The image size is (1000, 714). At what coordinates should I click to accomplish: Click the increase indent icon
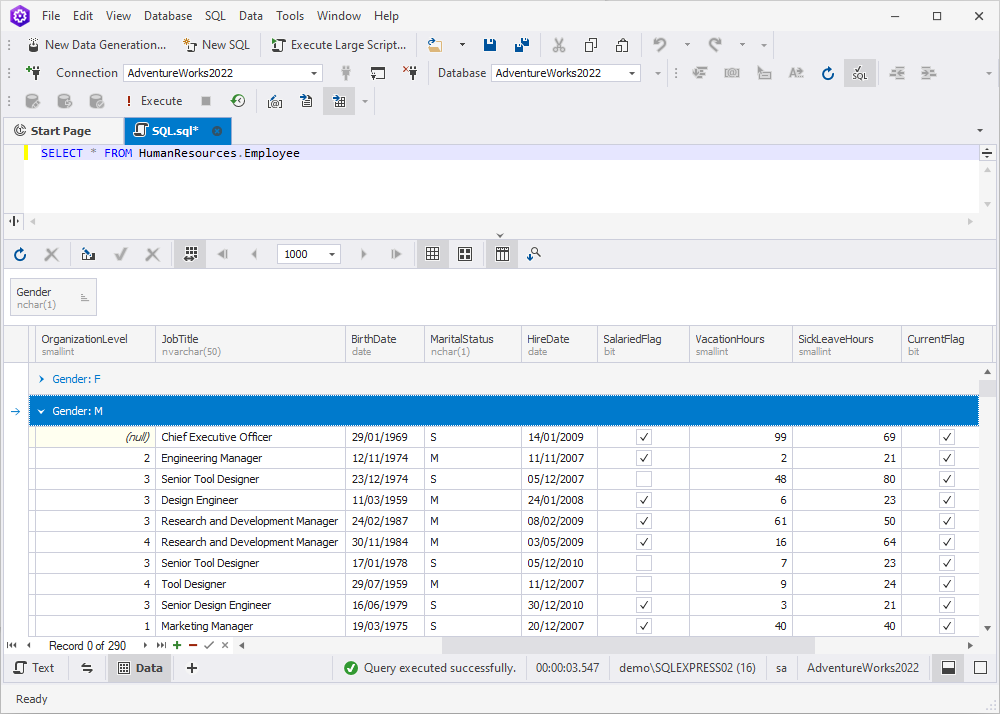point(929,73)
